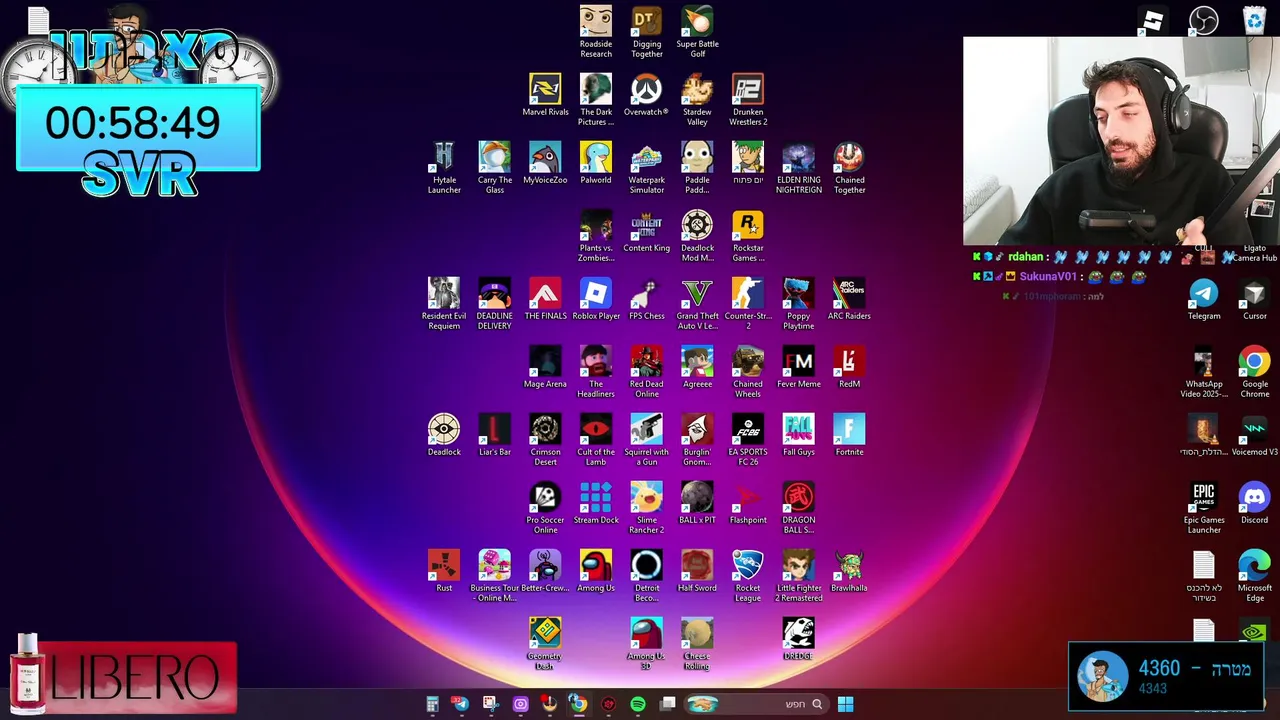The height and width of the screenshot is (720, 1280).
Task: Open the Marvel Rivals shortcut
Action: click(x=545, y=95)
